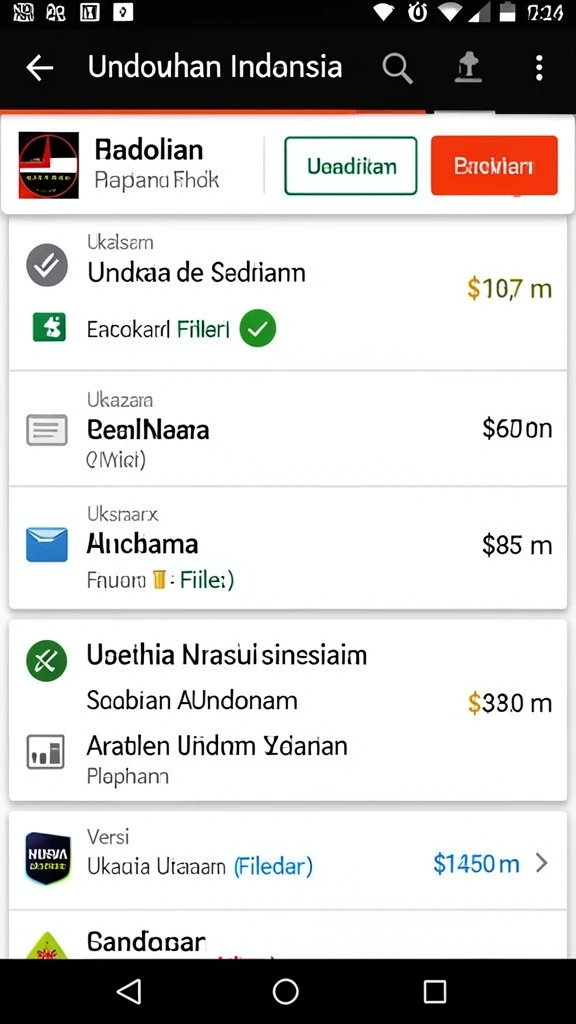The width and height of the screenshot is (576, 1024).
Task: Tap the back arrow in the header
Action: point(39,67)
